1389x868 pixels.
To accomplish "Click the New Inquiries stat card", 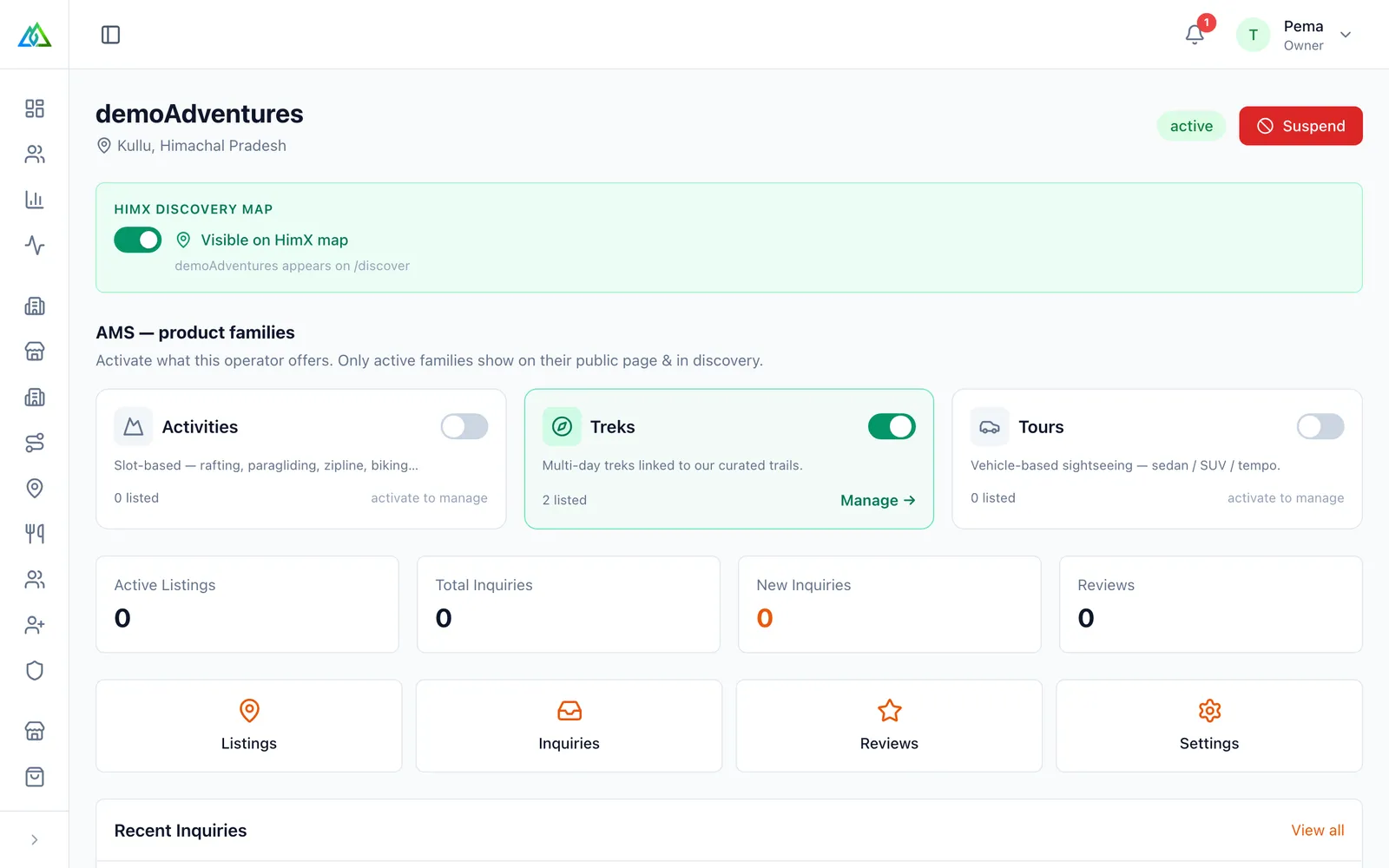I will (x=889, y=604).
